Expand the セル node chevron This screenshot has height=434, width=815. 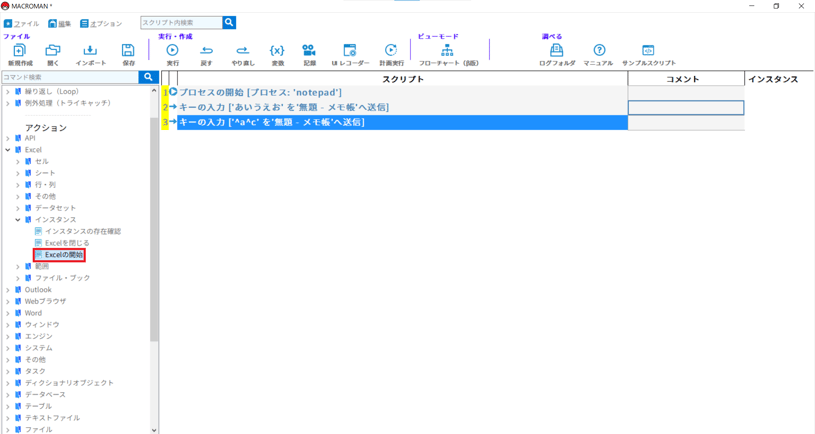tap(18, 162)
